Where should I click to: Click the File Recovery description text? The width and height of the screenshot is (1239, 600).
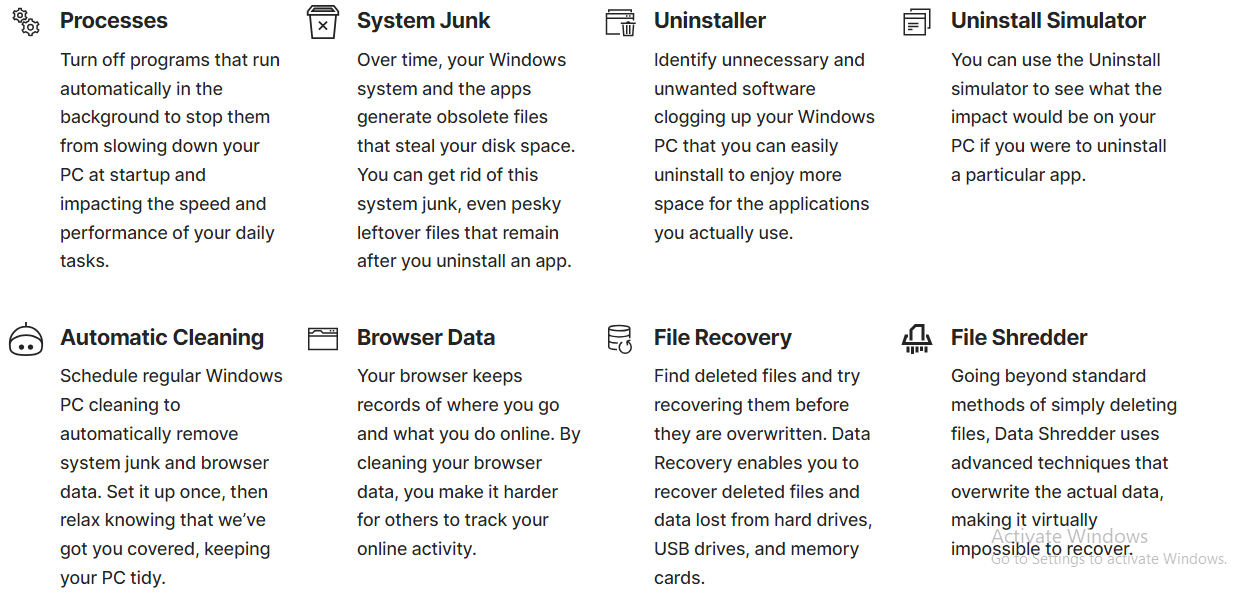[763, 477]
